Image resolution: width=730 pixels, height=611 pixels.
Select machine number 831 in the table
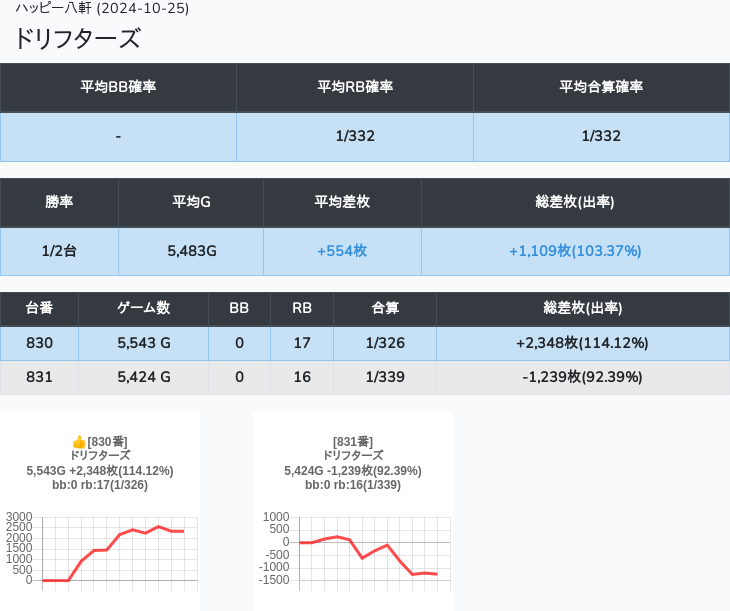(39, 377)
